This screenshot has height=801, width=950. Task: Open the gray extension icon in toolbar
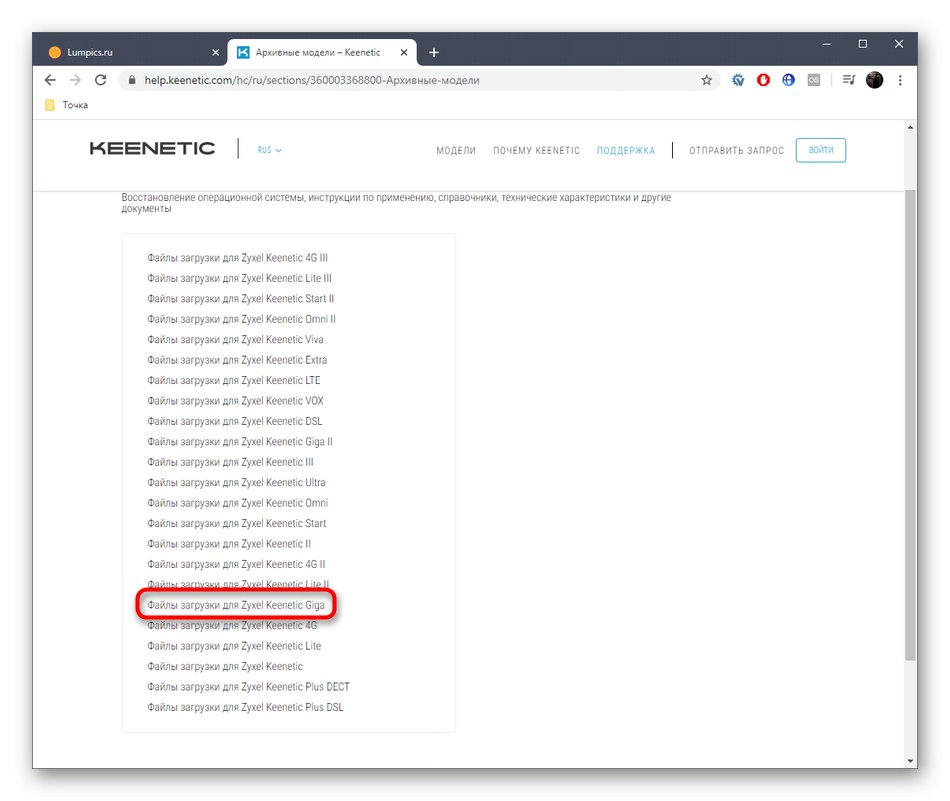coord(814,80)
